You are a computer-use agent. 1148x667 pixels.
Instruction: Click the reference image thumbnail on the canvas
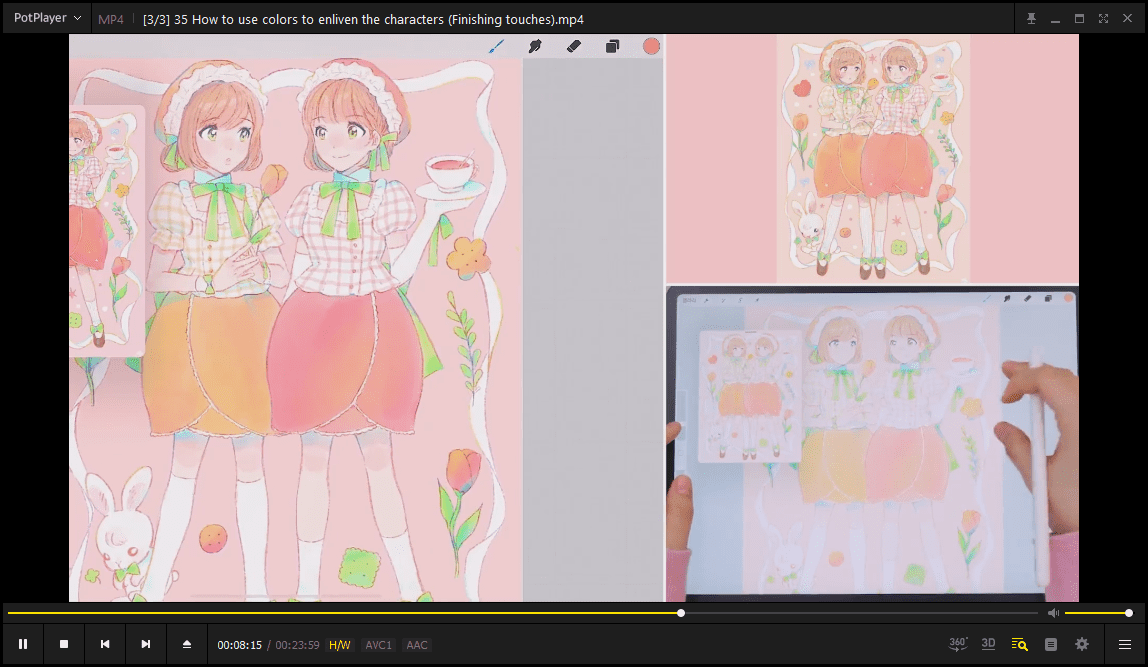point(107,231)
